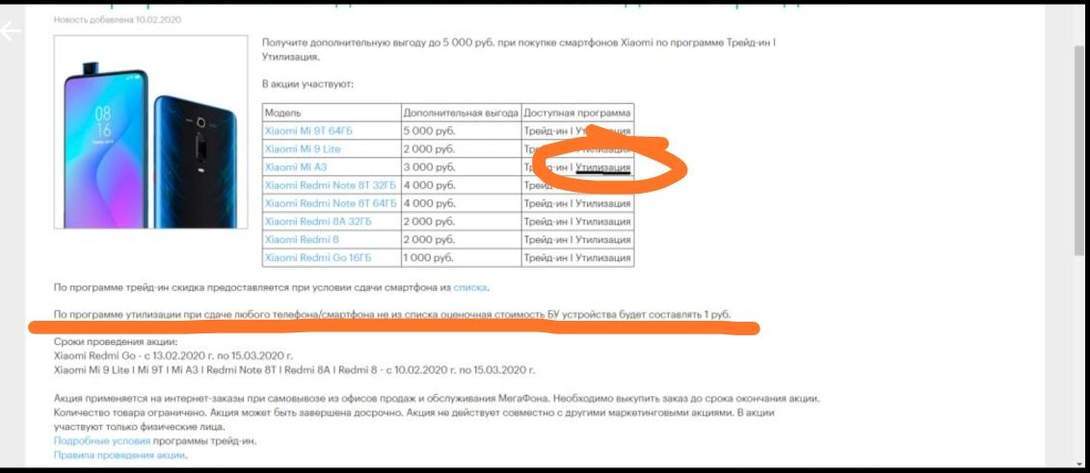1090x473 pixels.
Task: Go to the Xiaomi Redmi 8 link
Action: pos(300,239)
